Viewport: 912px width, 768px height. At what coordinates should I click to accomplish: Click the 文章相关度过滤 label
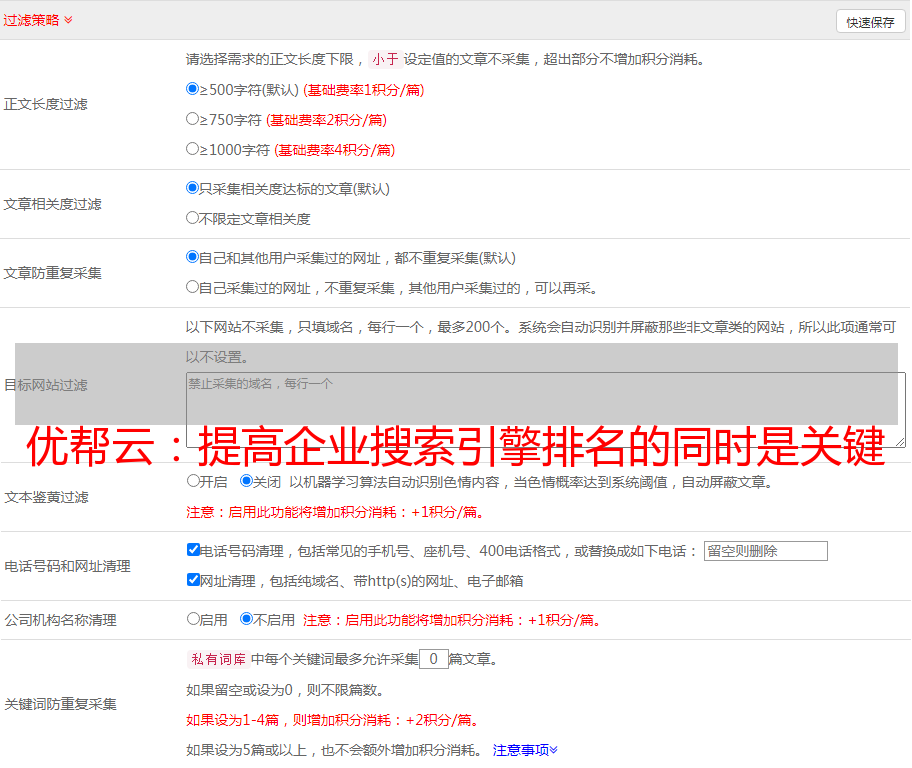point(53,204)
